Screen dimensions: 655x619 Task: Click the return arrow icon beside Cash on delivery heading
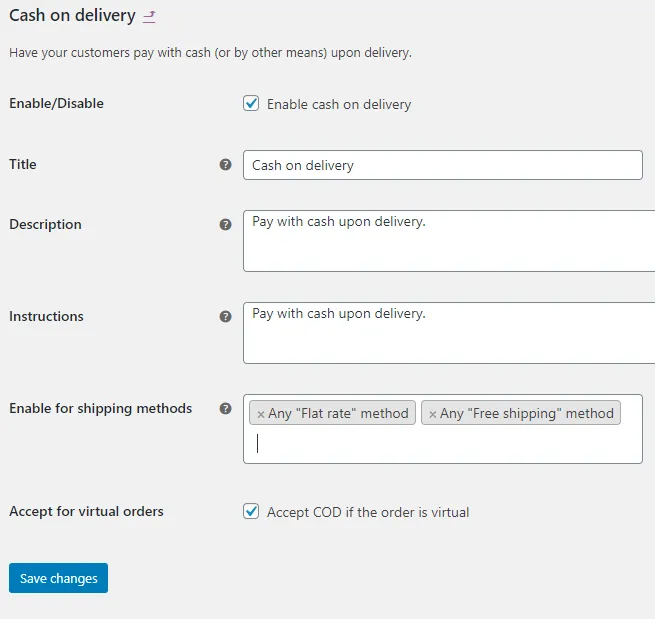click(x=149, y=17)
